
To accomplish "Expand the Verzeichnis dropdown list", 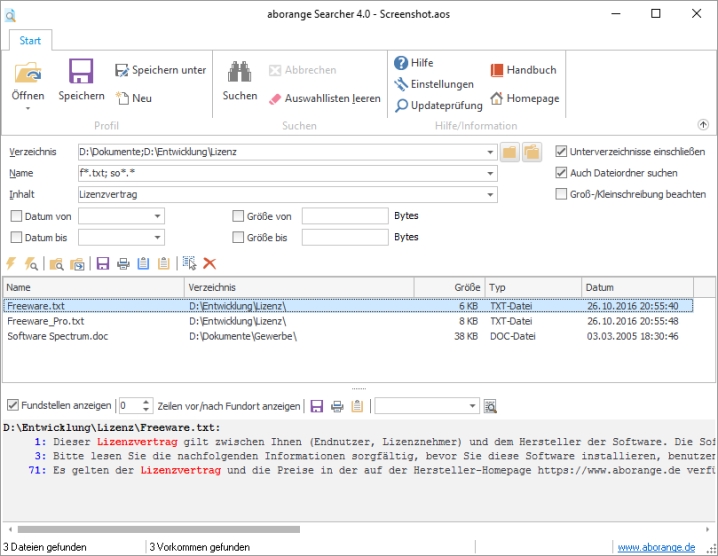I will point(490,152).
